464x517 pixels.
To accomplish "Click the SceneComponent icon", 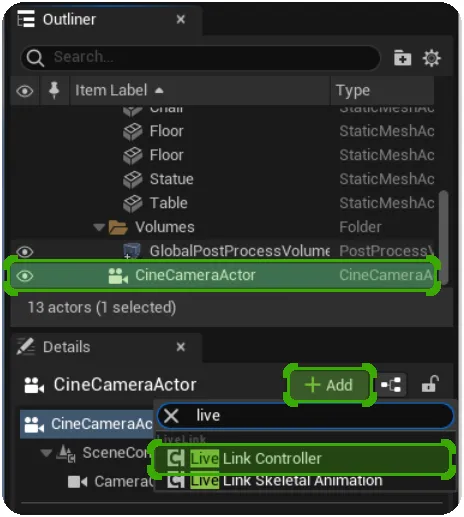I will (x=66, y=453).
